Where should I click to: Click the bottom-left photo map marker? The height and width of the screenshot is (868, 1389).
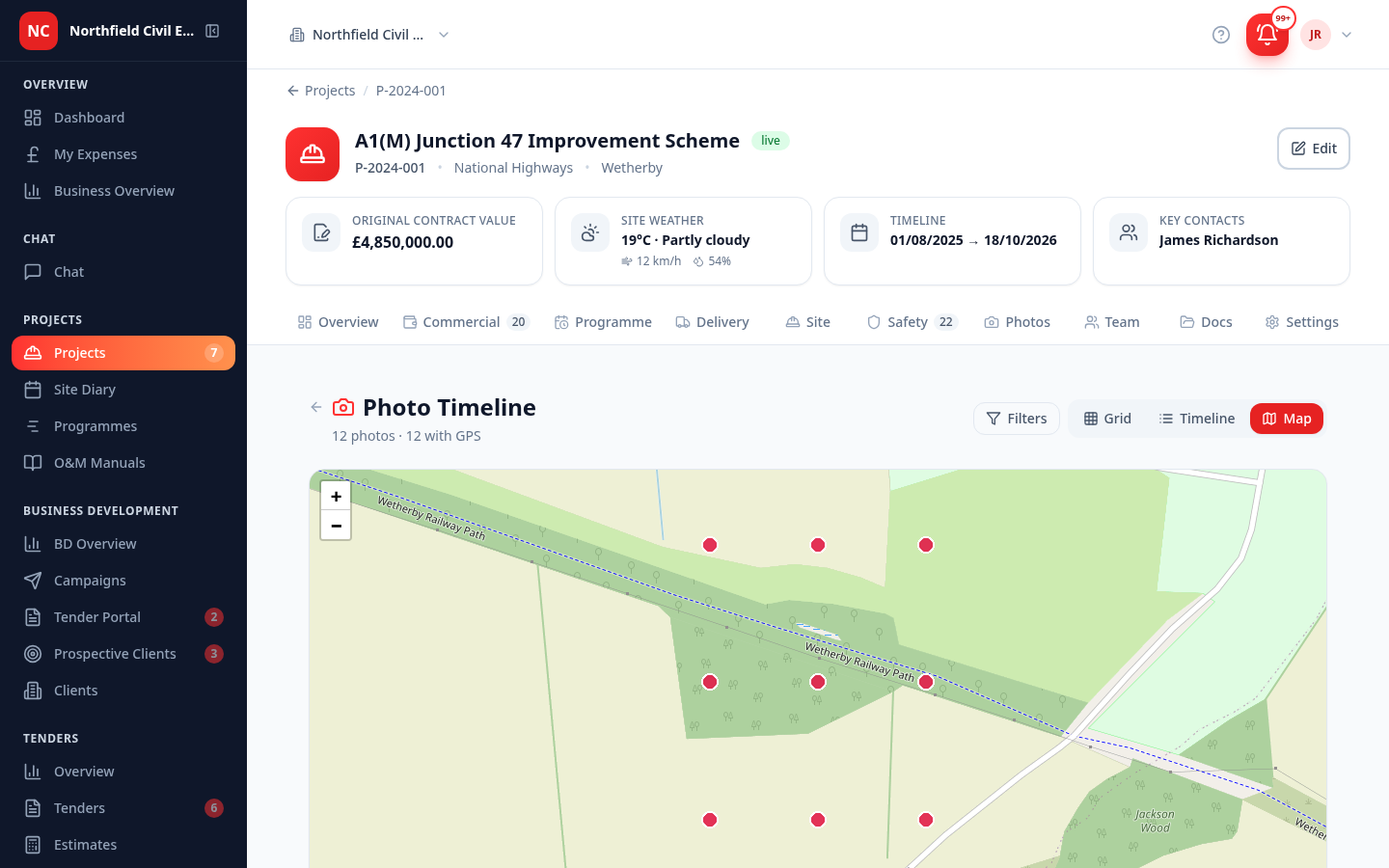click(710, 820)
